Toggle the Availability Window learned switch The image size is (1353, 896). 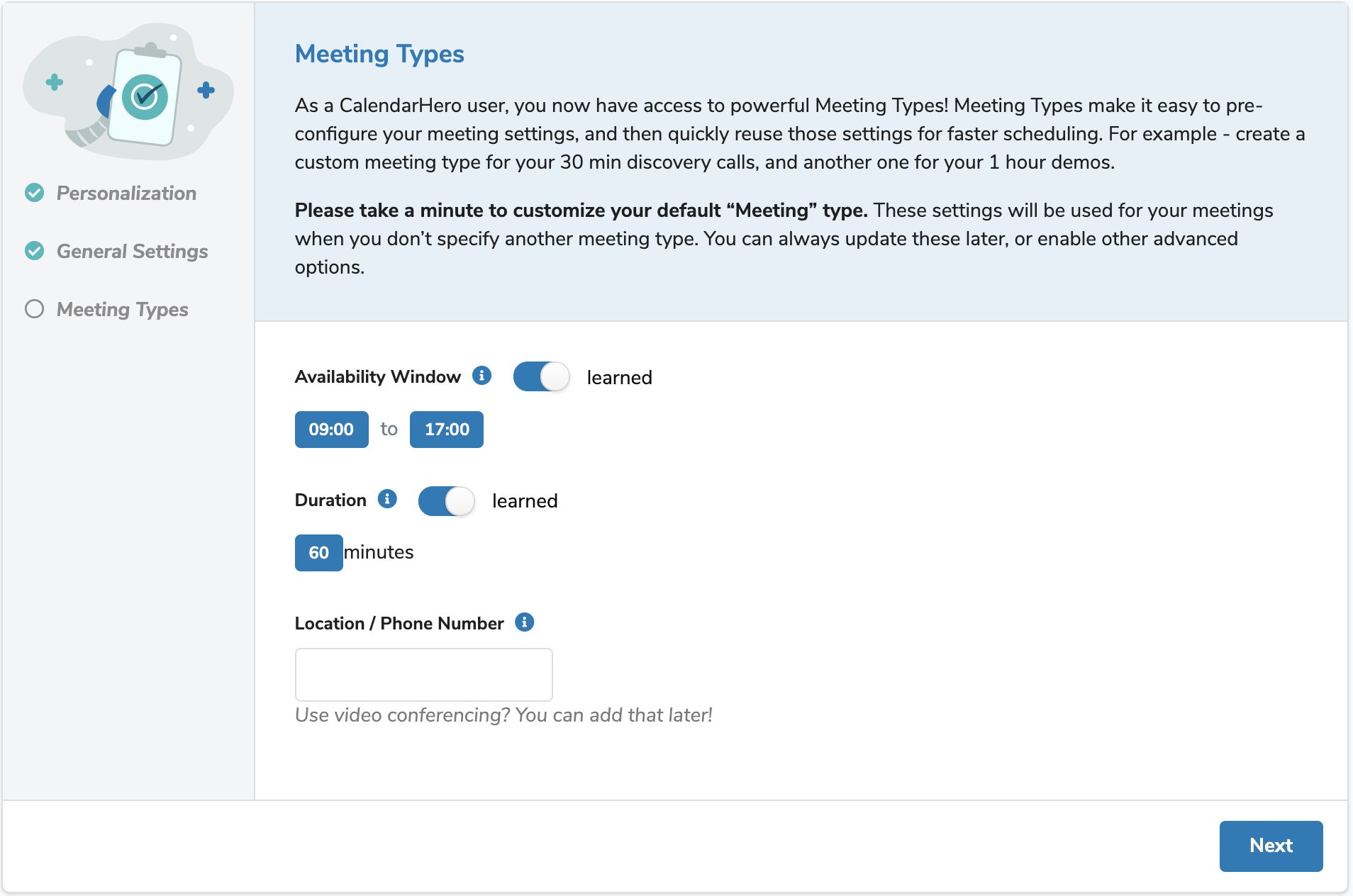(541, 376)
